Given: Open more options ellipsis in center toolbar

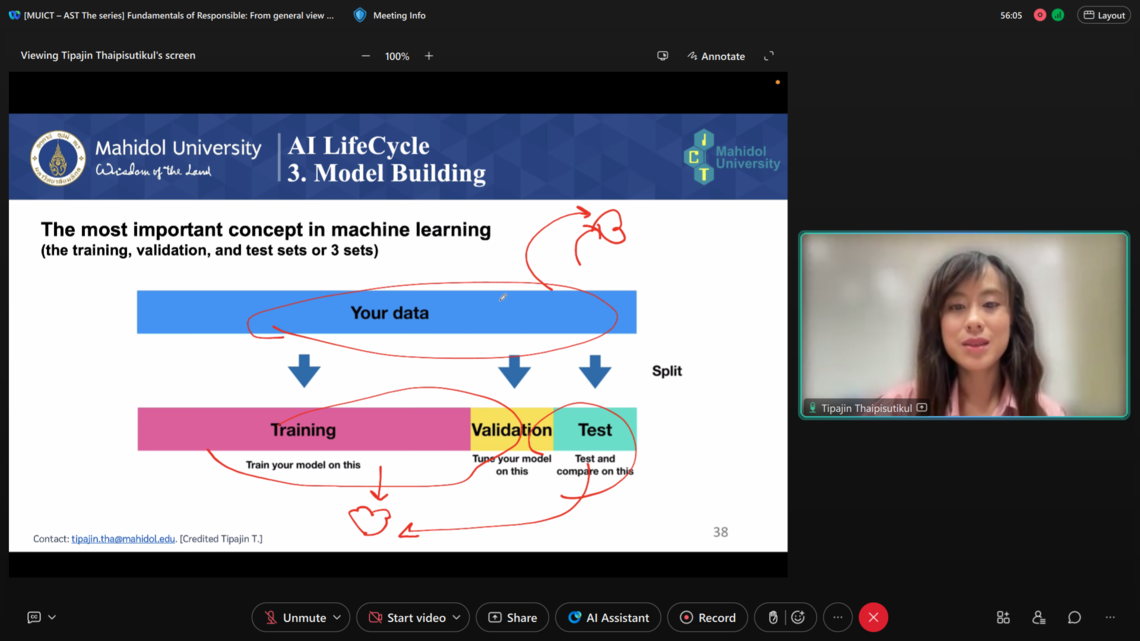Looking at the screenshot, I should pyautogui.click(x=838, y=618).
